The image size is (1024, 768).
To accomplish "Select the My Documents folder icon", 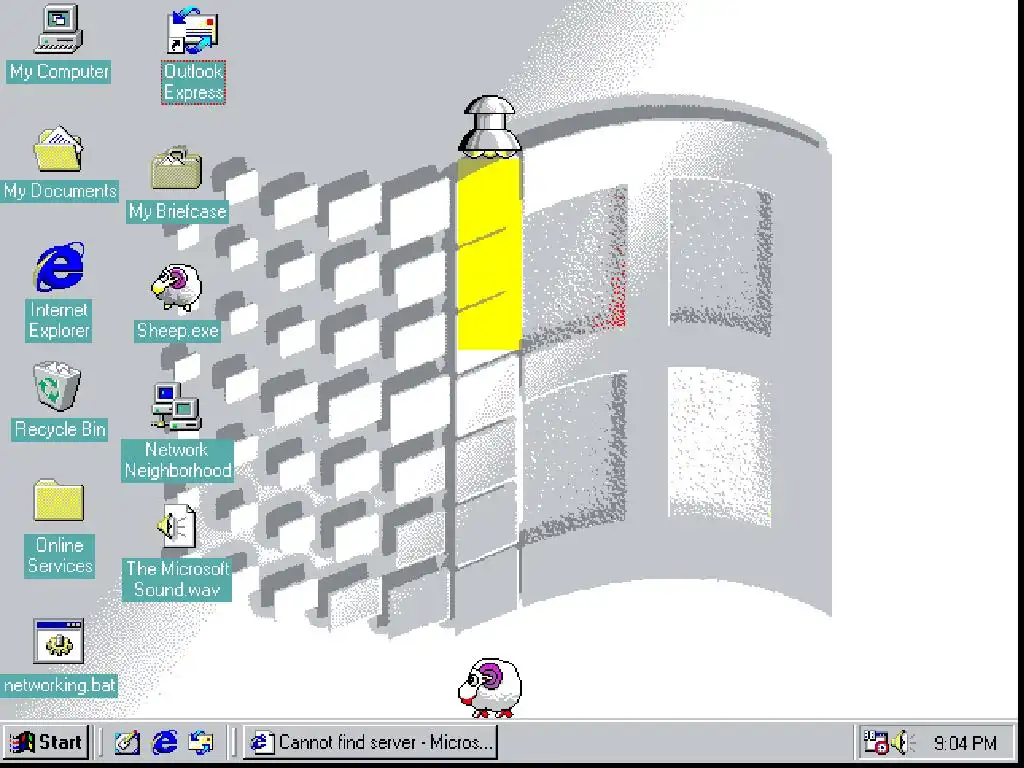I will tap(59, 150).
